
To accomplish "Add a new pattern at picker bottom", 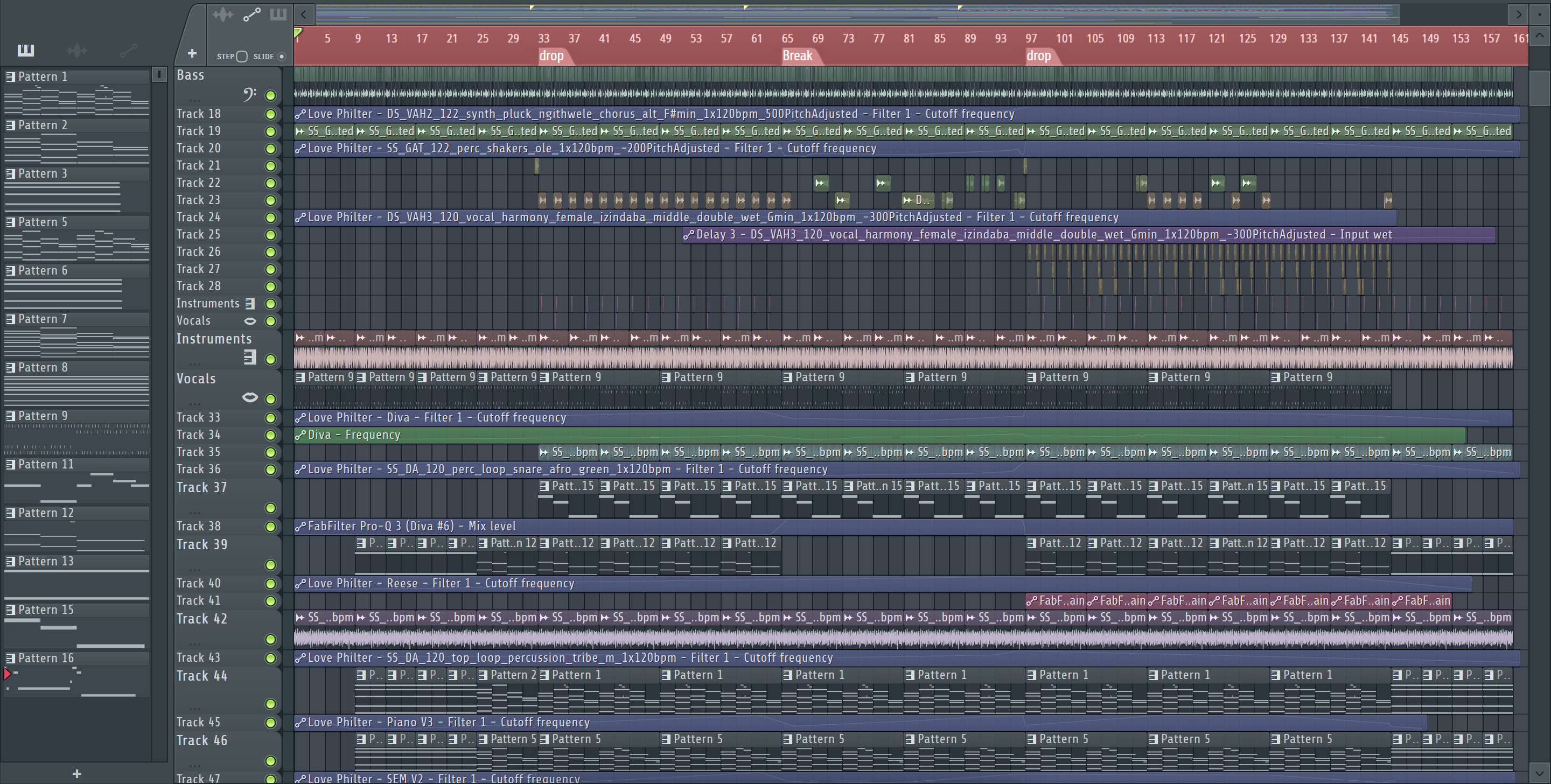I will [76, 774].
